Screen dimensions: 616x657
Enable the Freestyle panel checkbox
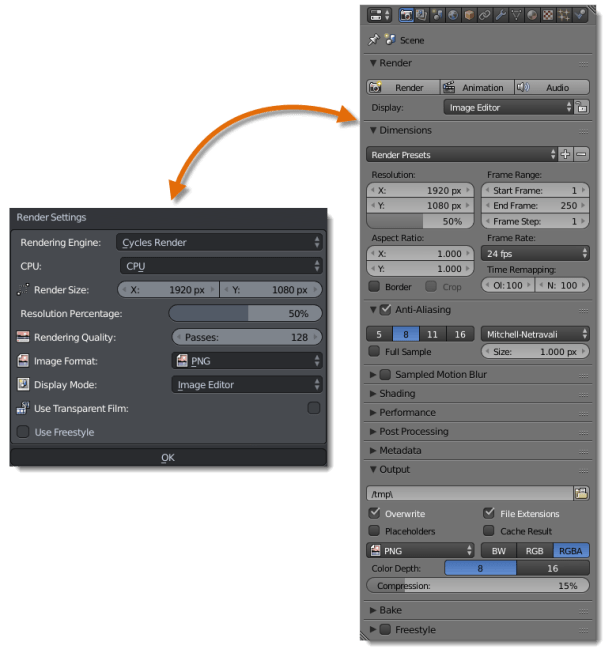(x=385, y=629)
